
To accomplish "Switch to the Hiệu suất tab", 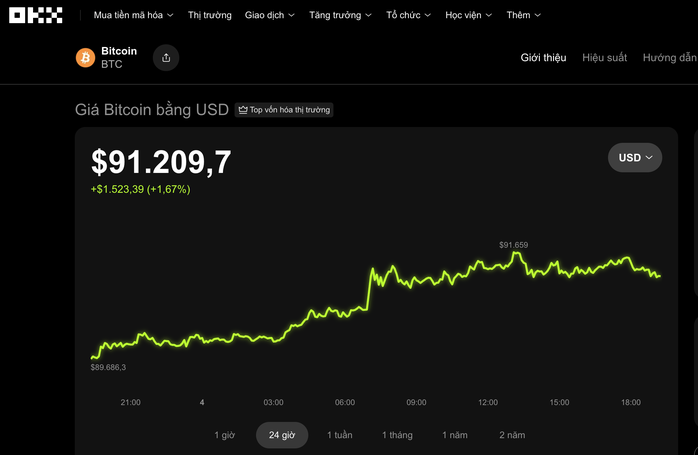I will point(605,58).
